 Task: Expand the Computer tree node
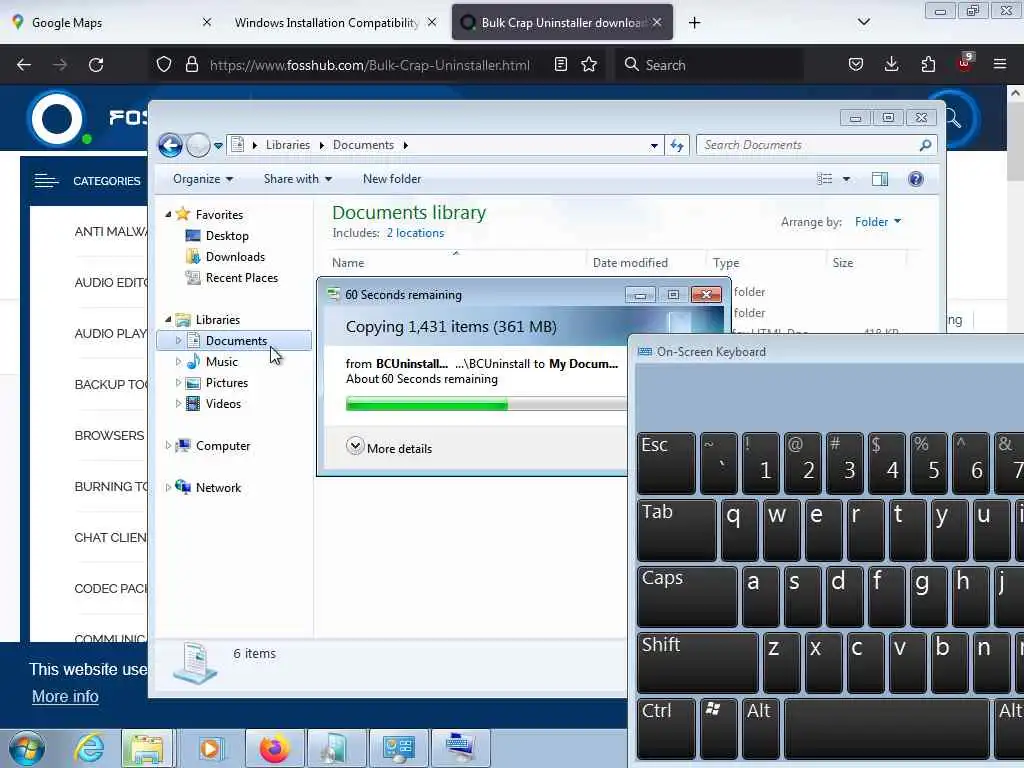click(168, 445)
